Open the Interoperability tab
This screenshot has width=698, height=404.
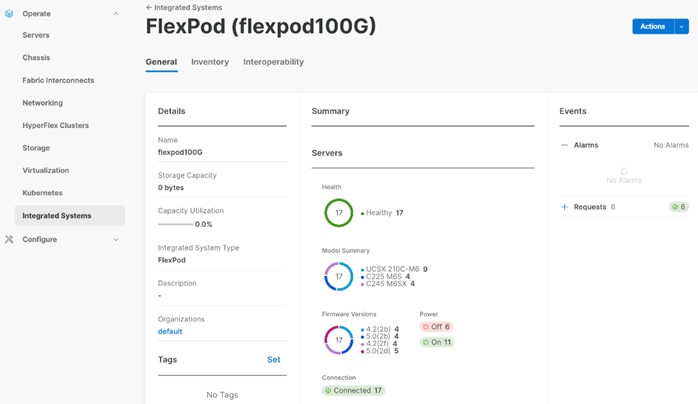tap(273, 62)
